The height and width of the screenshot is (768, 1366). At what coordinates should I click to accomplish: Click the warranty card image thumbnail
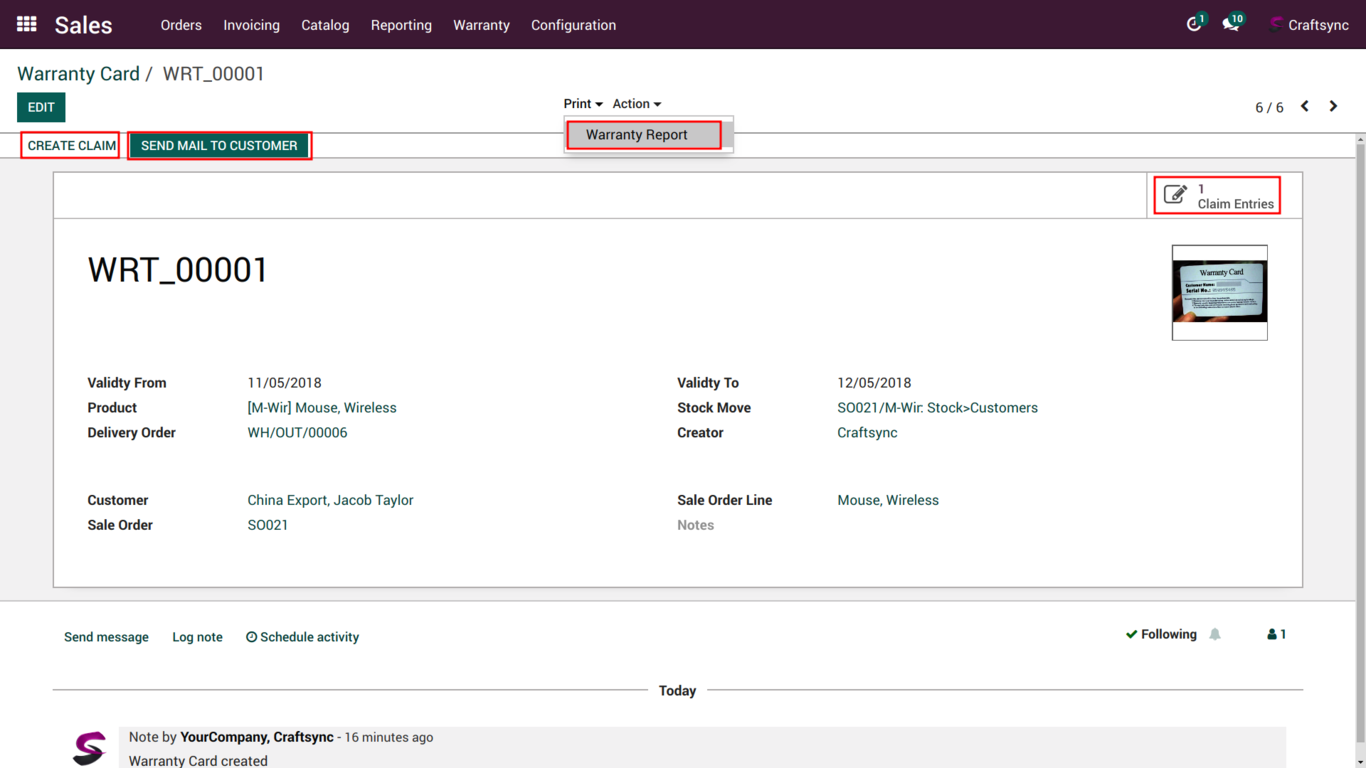coord(1219,292)
